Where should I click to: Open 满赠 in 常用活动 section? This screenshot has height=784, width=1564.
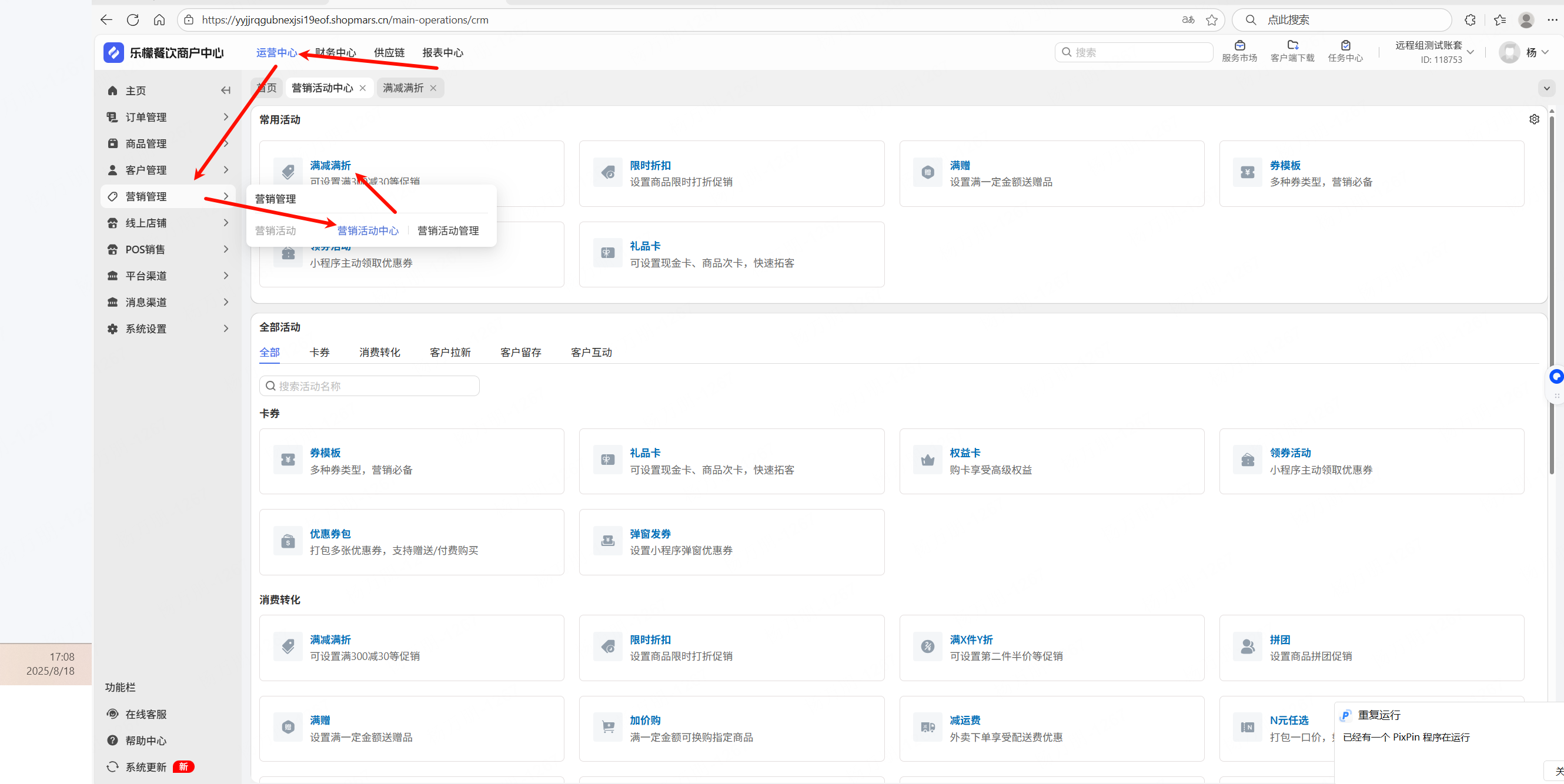click(x=1051, y=173)
